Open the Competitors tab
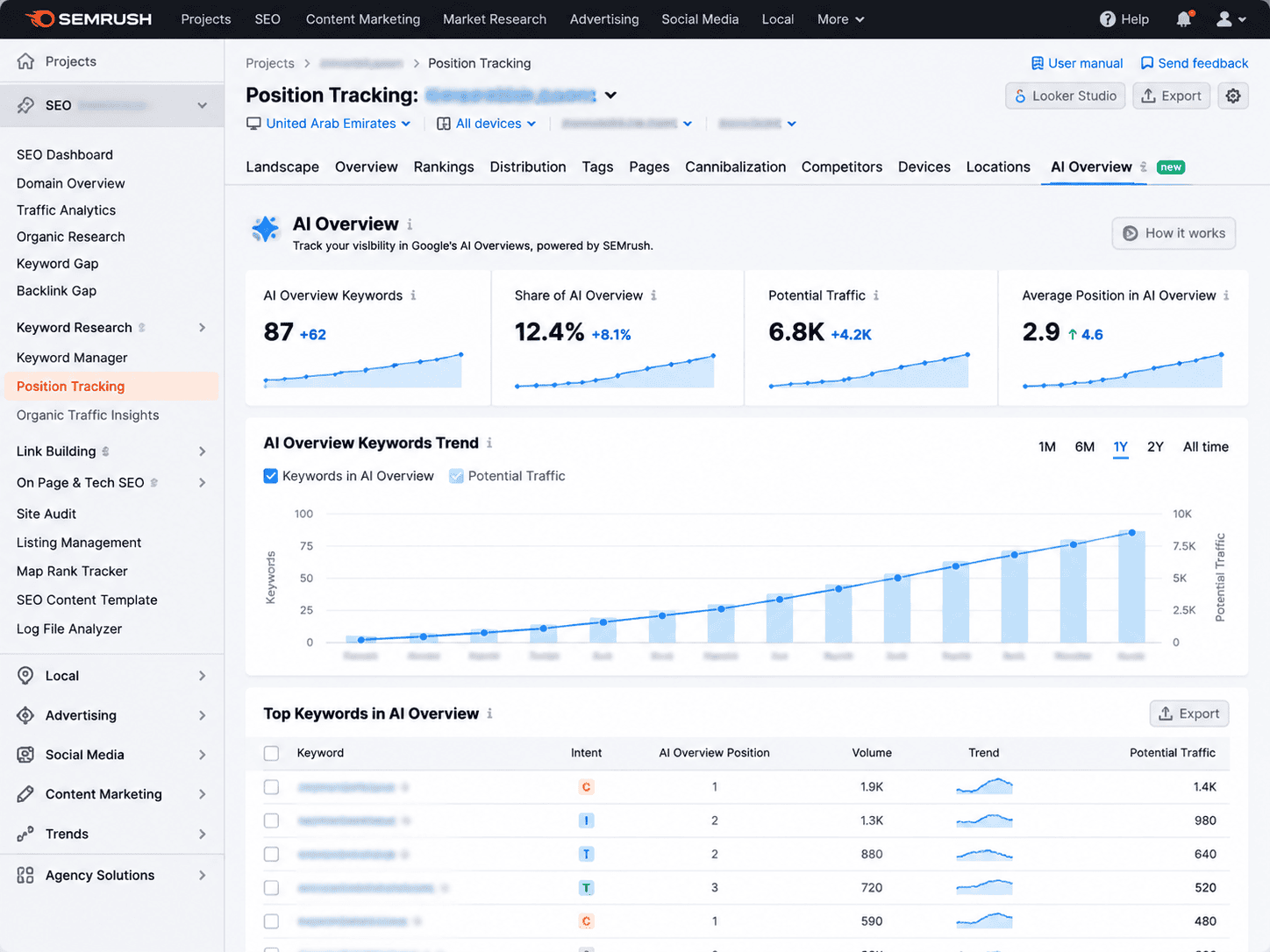1270x952 pixels. [x=842, y=167]
